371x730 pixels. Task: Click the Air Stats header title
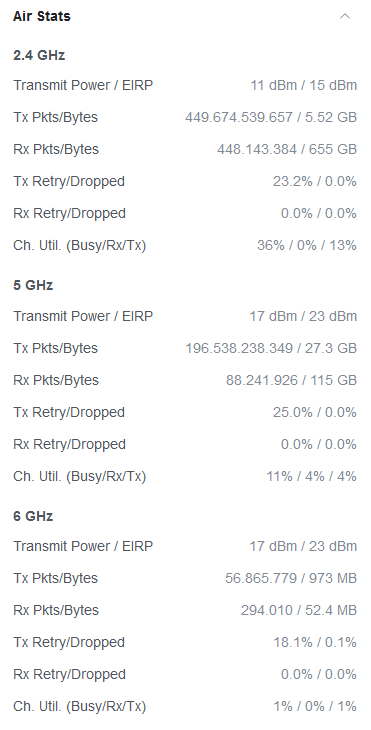tap(42, 16)
